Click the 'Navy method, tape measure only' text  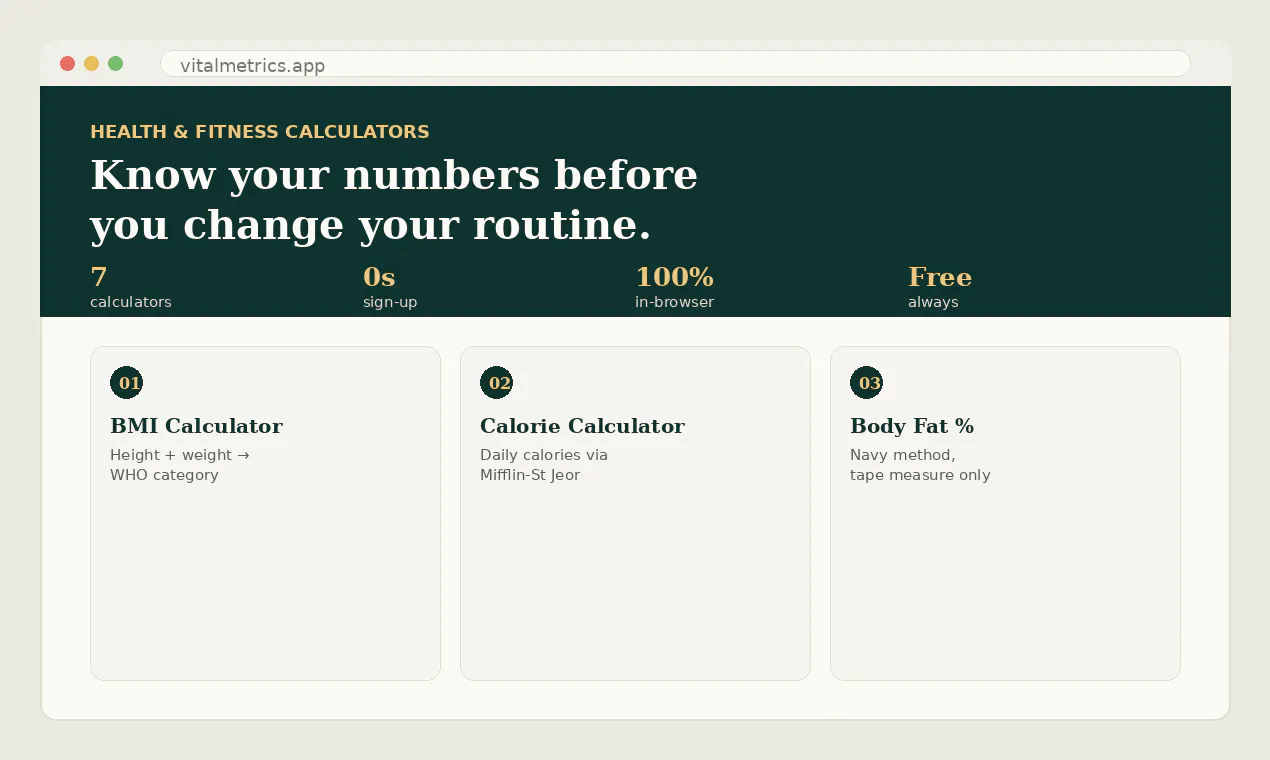click(920, 465)
